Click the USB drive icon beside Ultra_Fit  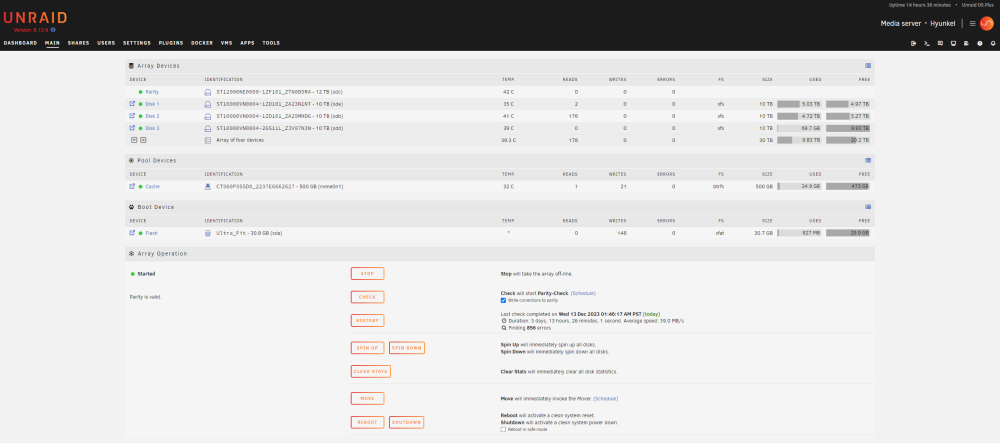tap(207, 233)
